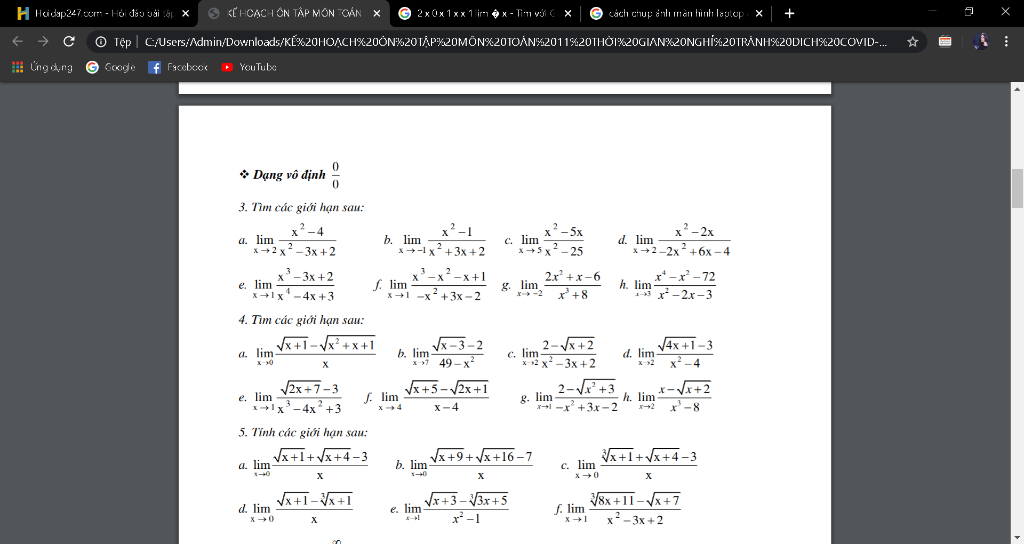Open a new browser tab
The width and height of the screenshot is (1024, 544).
(790, 13)
